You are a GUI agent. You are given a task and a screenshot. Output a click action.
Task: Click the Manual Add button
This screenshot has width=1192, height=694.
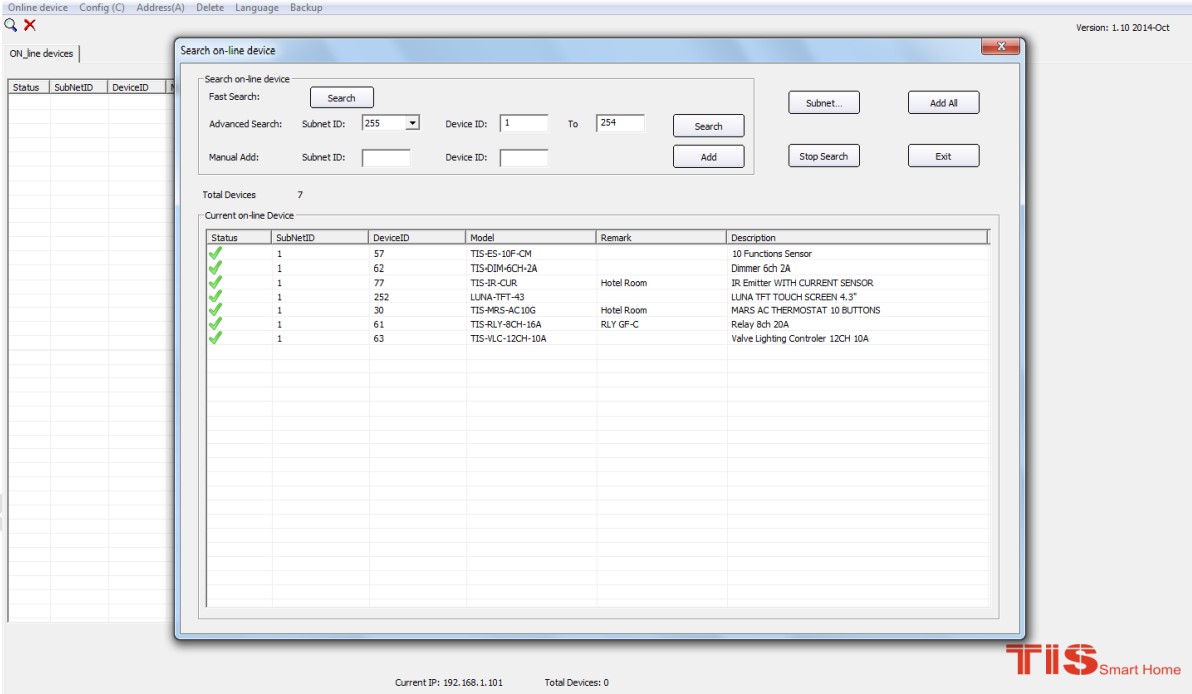pos(708,157)
